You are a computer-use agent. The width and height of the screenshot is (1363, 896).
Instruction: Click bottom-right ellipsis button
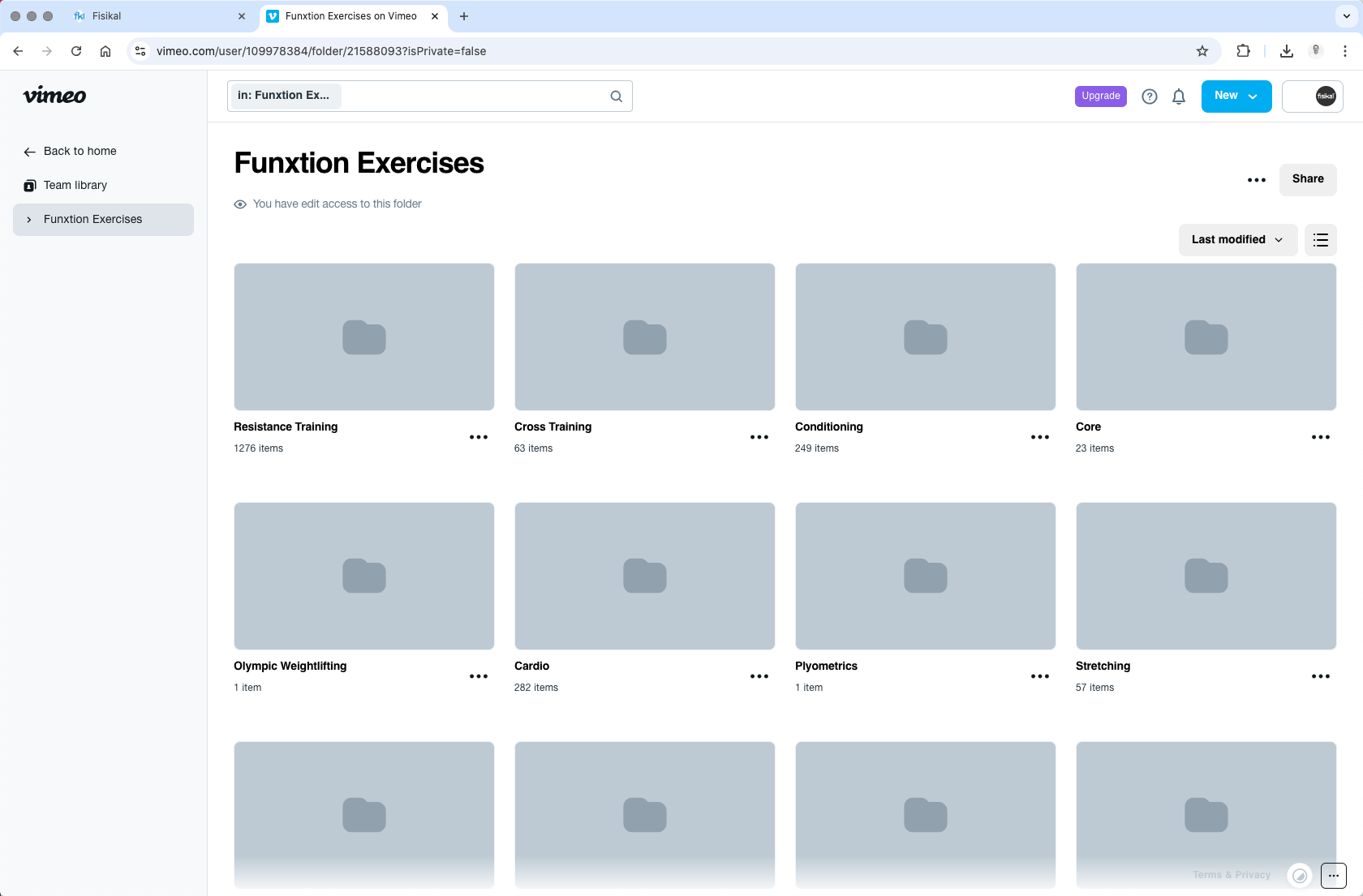click(1334, 876)
